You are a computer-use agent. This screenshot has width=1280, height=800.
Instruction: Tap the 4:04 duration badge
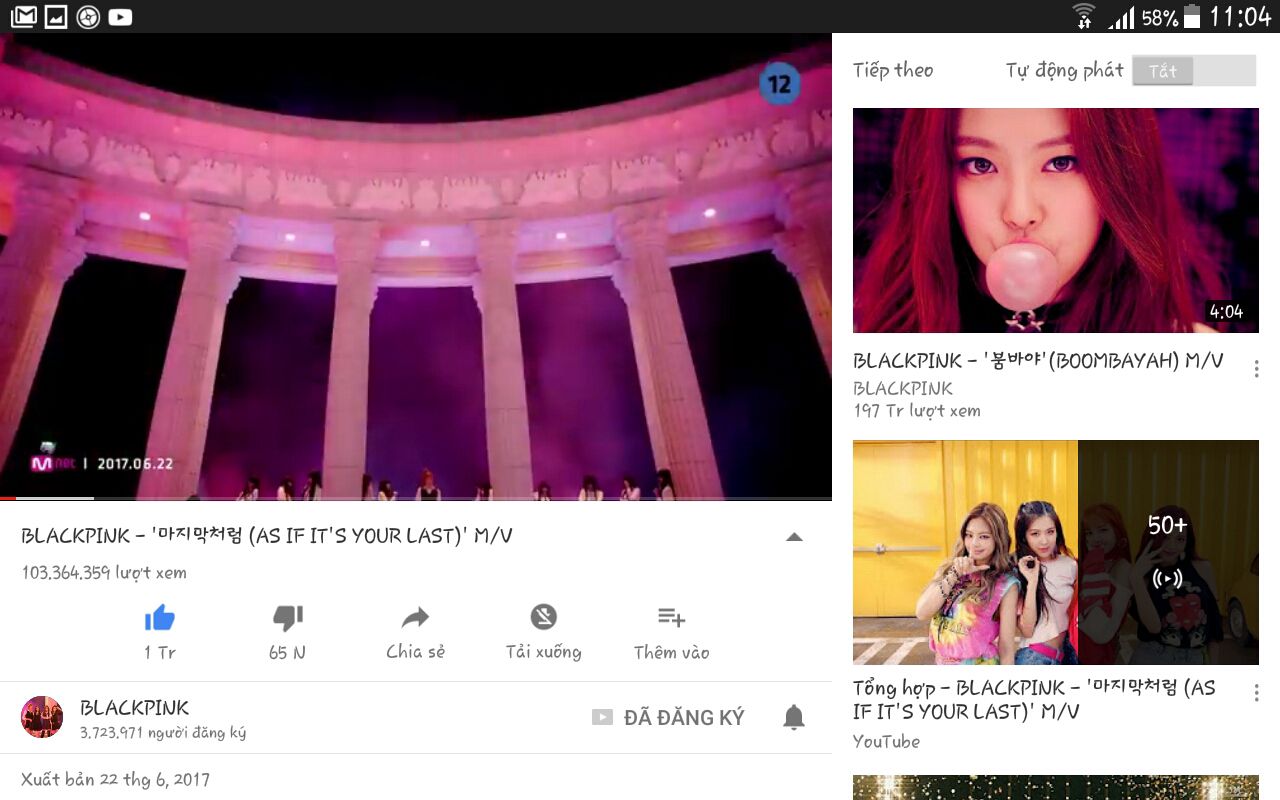click(1226, 311)
